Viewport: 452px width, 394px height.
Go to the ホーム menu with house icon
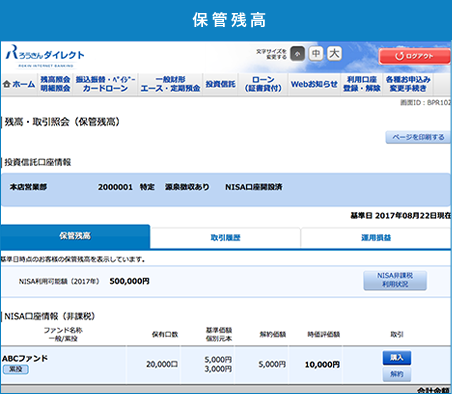pyautogui.click(x=19, y=84)
